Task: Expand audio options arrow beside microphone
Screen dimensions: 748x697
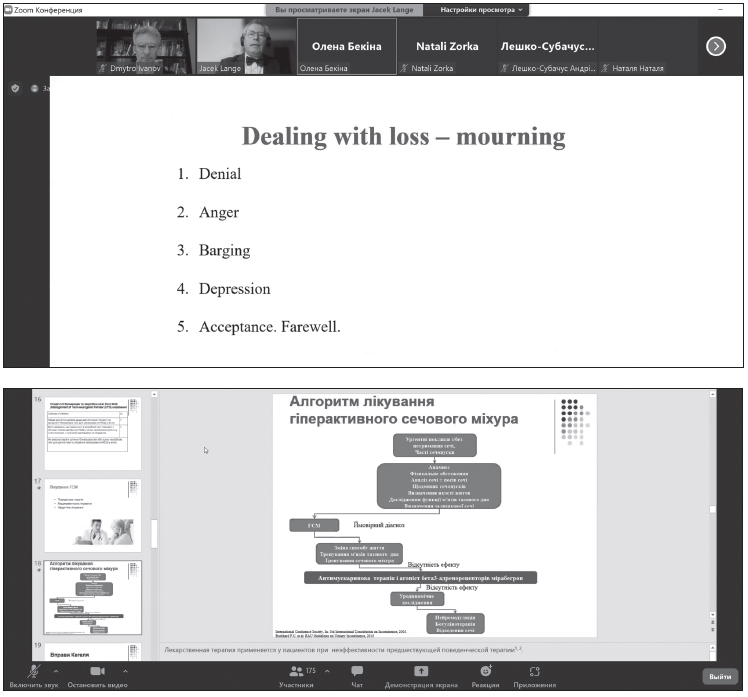Action: tap(56, 670)
